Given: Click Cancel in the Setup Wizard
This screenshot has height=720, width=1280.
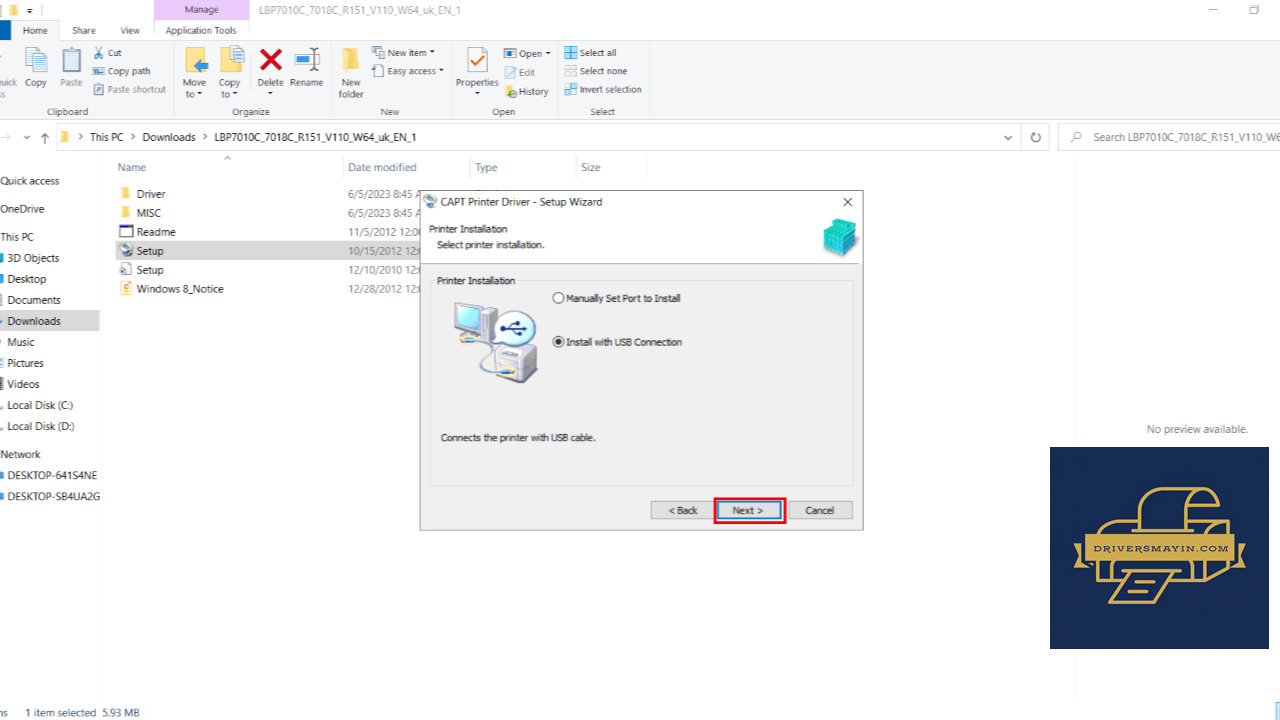Looking at the screenshot, I should pos(820,510).
